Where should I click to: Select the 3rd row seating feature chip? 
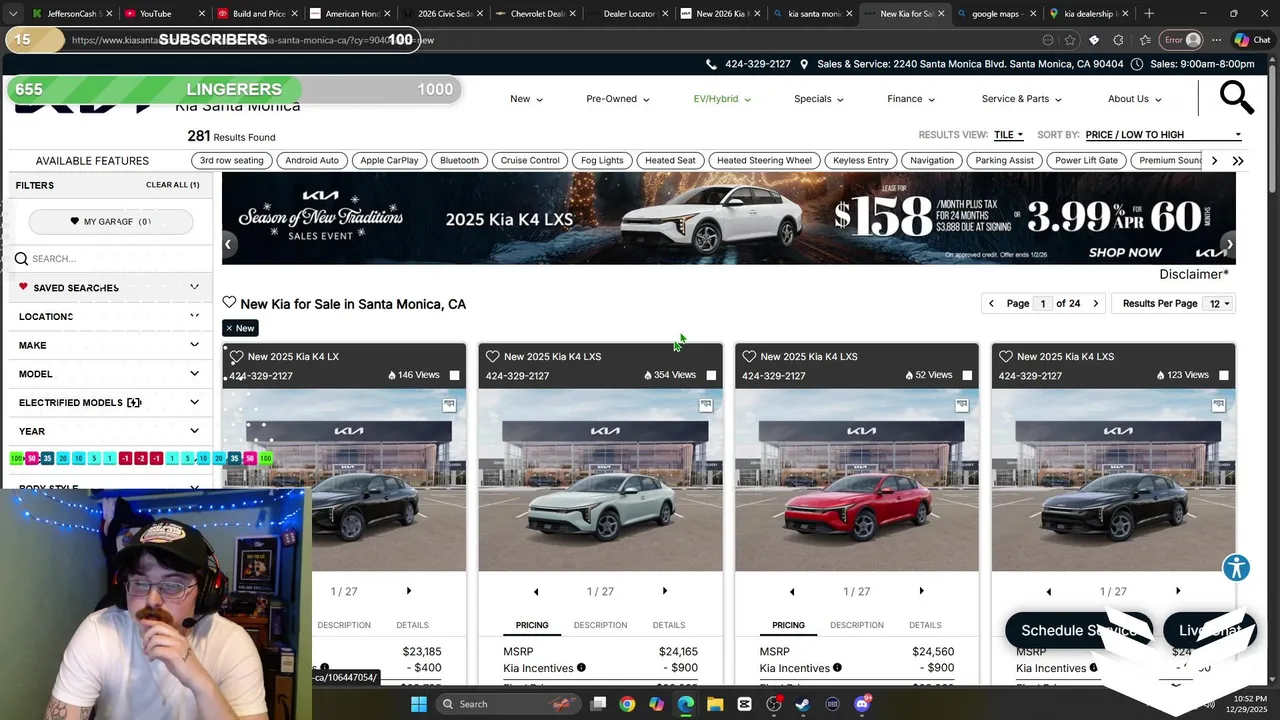click(231, 160)
